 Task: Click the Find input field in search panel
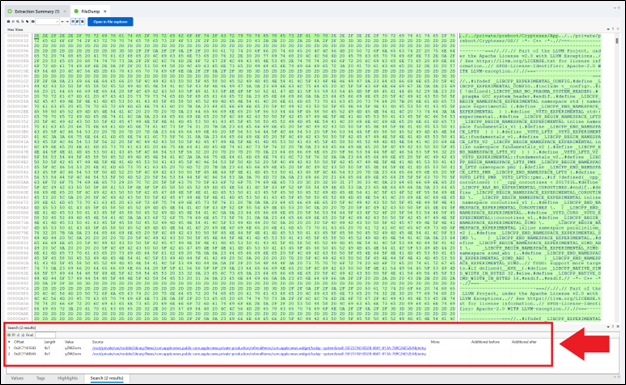[x=45, y=335]
